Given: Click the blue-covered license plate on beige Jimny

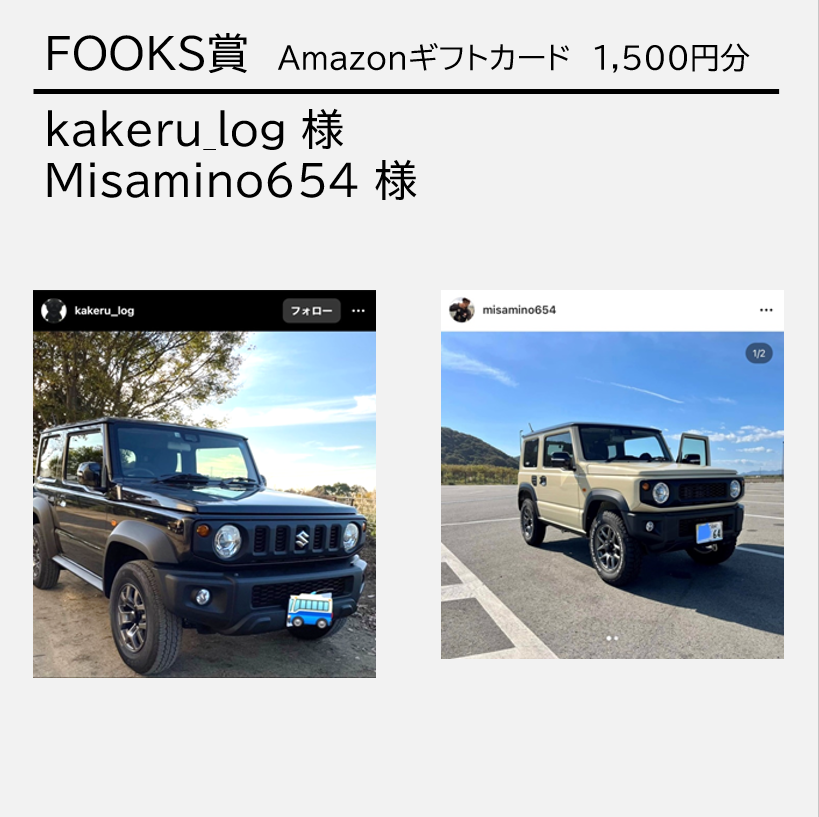Looking at the screenshot, I should tap(709, 532).
